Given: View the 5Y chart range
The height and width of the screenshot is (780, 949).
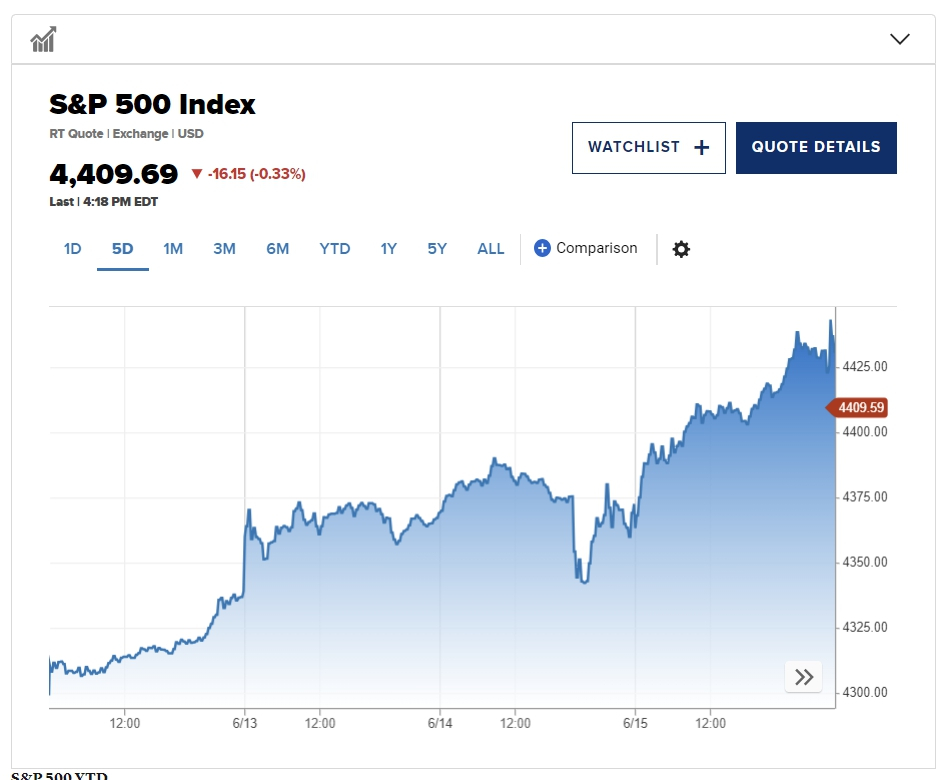Looking at the screenshot, I should tap(437, 249).
